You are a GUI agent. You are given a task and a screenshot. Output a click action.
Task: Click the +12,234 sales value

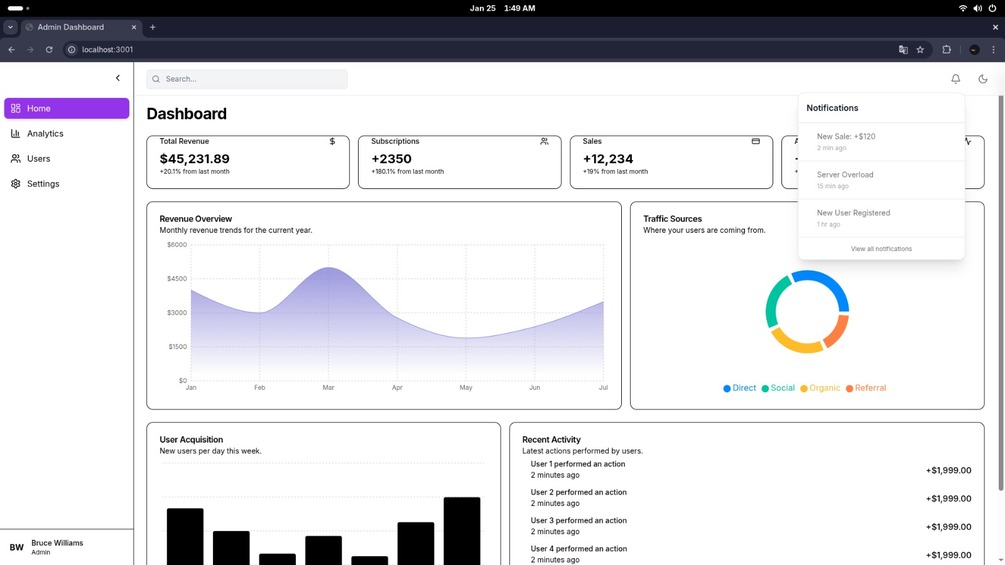pos(608,159)
